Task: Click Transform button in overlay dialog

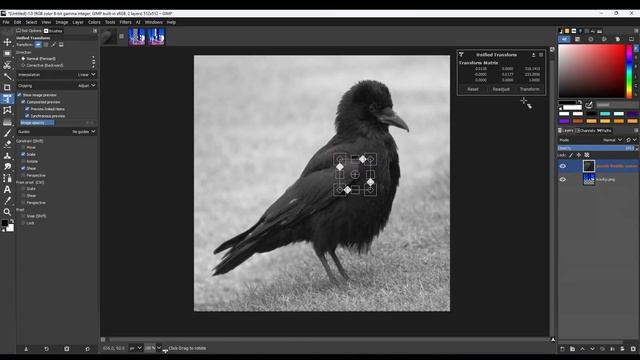Action: pos(529,89)
